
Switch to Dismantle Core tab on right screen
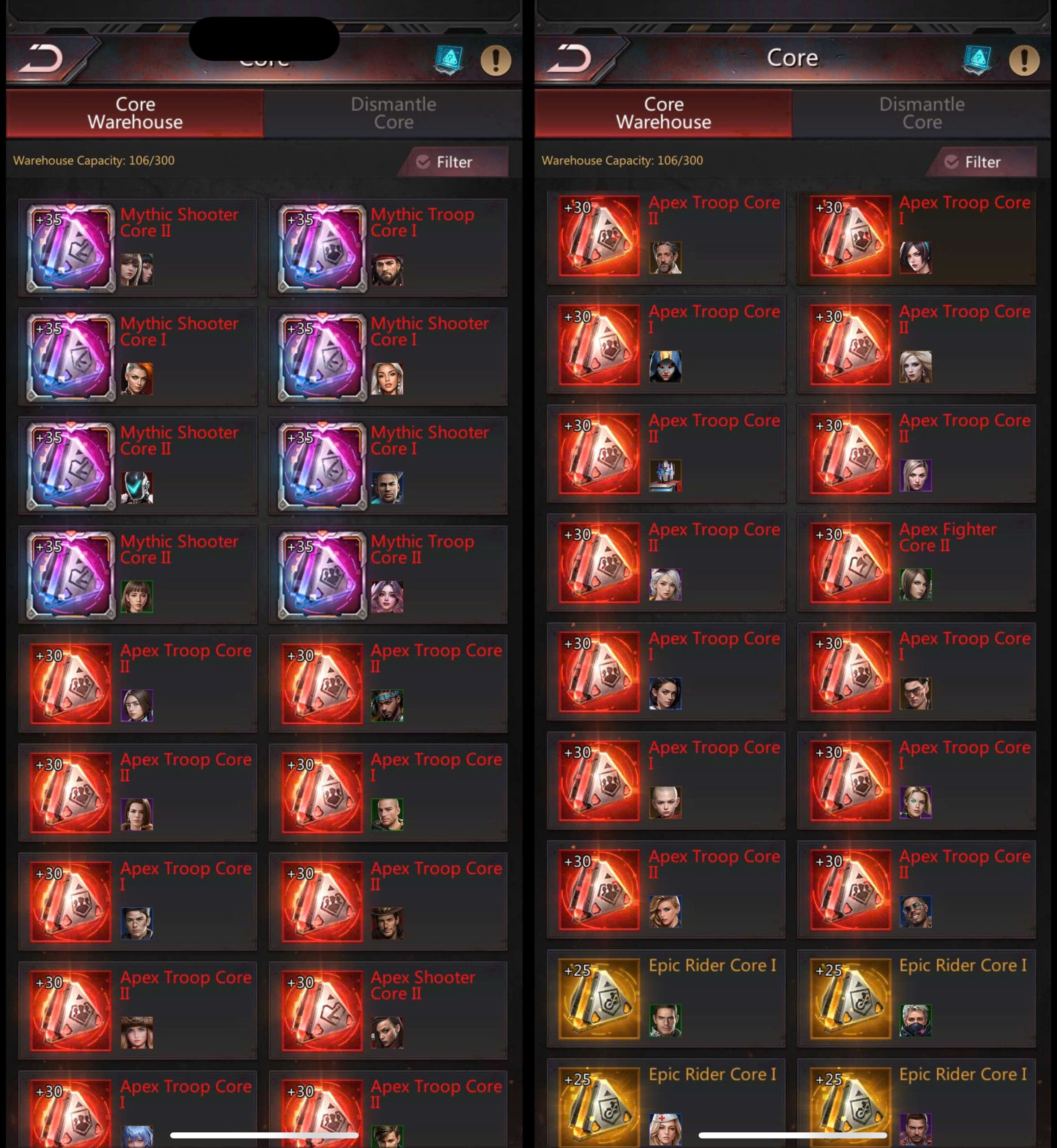[x=922, y=113]
